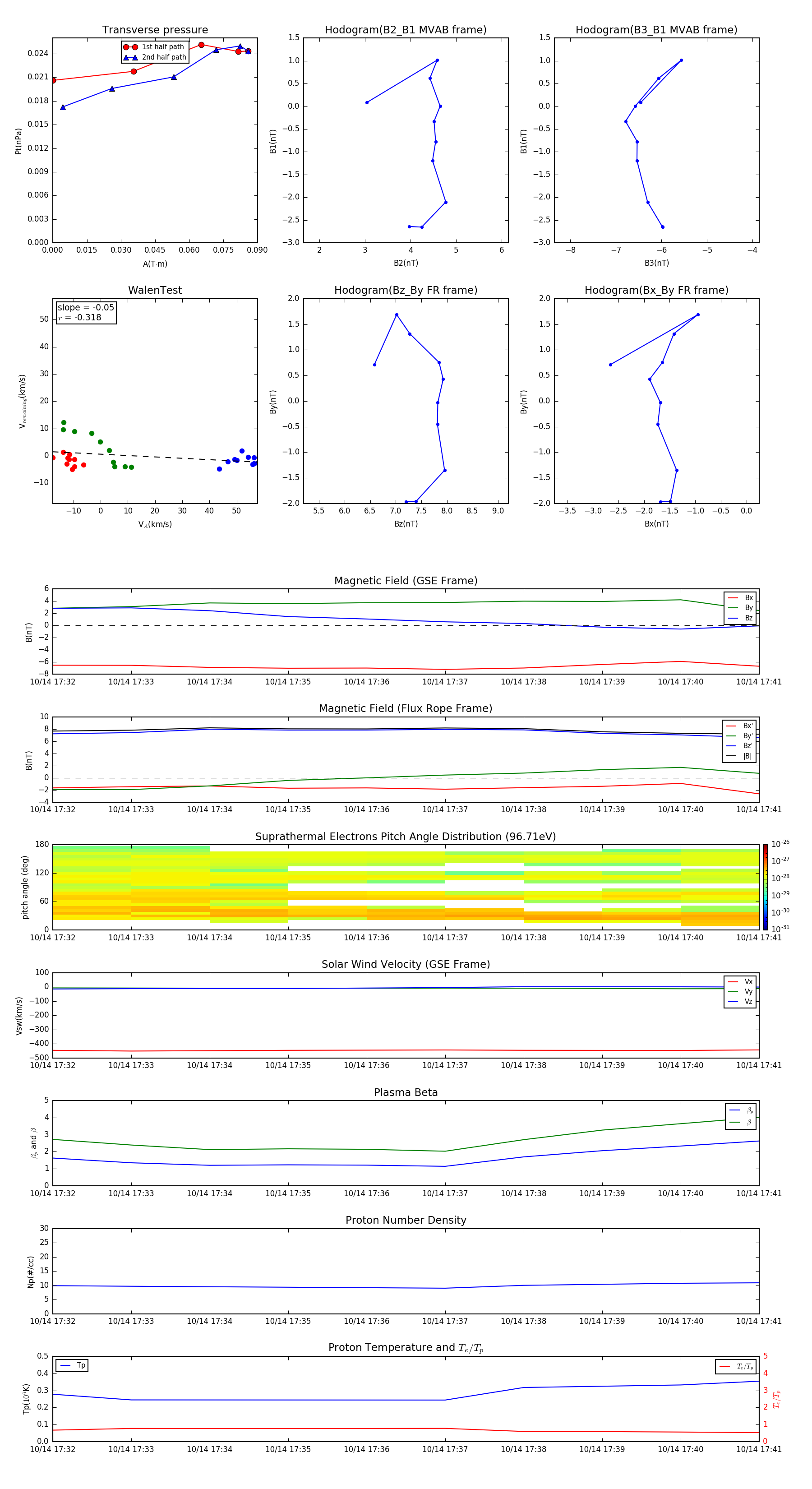Click the 'Magnetic Field (GSE Frame)' title
This screenshot has width=812, height=1489.
(406, 581)
